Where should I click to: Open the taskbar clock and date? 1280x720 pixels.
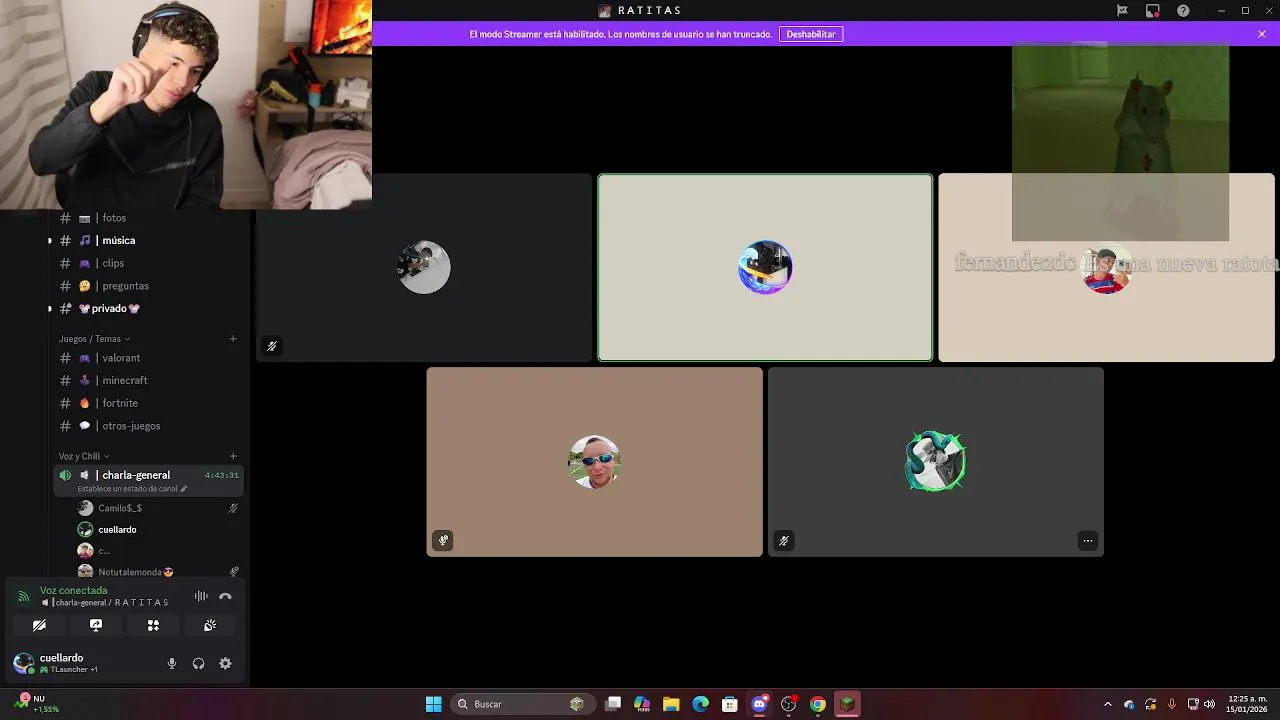[1247, 704]
